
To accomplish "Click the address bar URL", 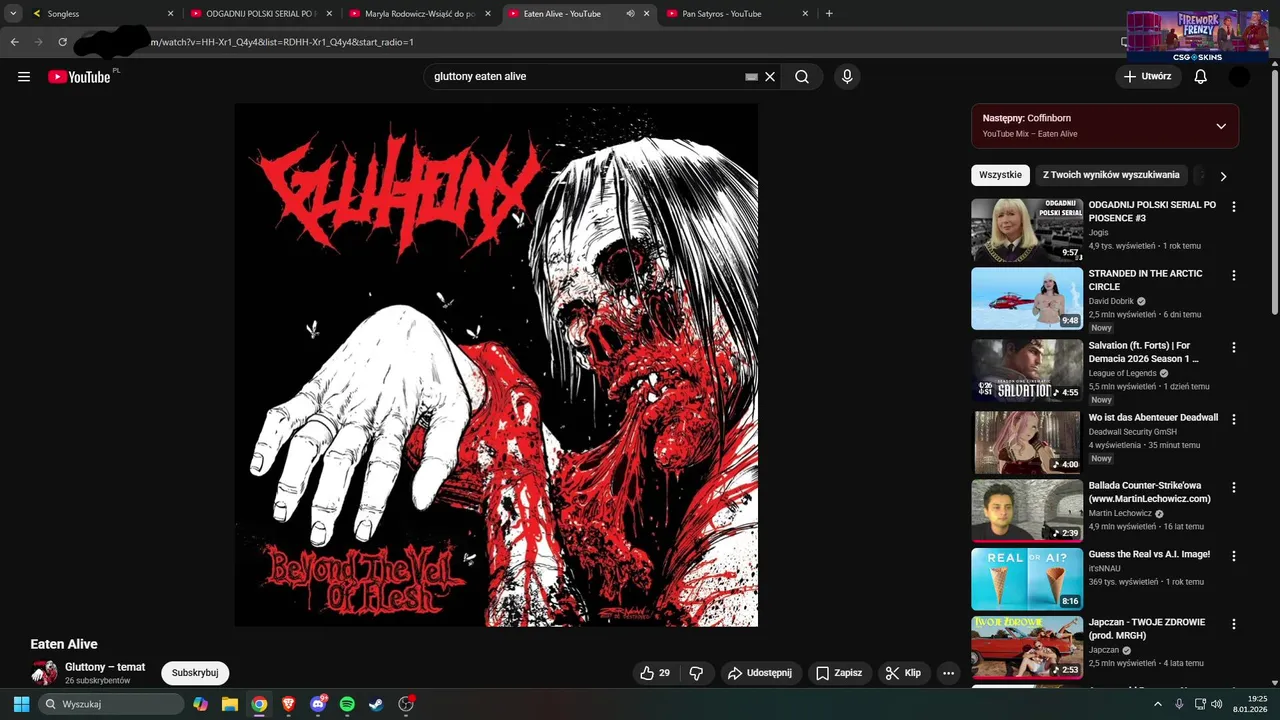I will 281,42.
